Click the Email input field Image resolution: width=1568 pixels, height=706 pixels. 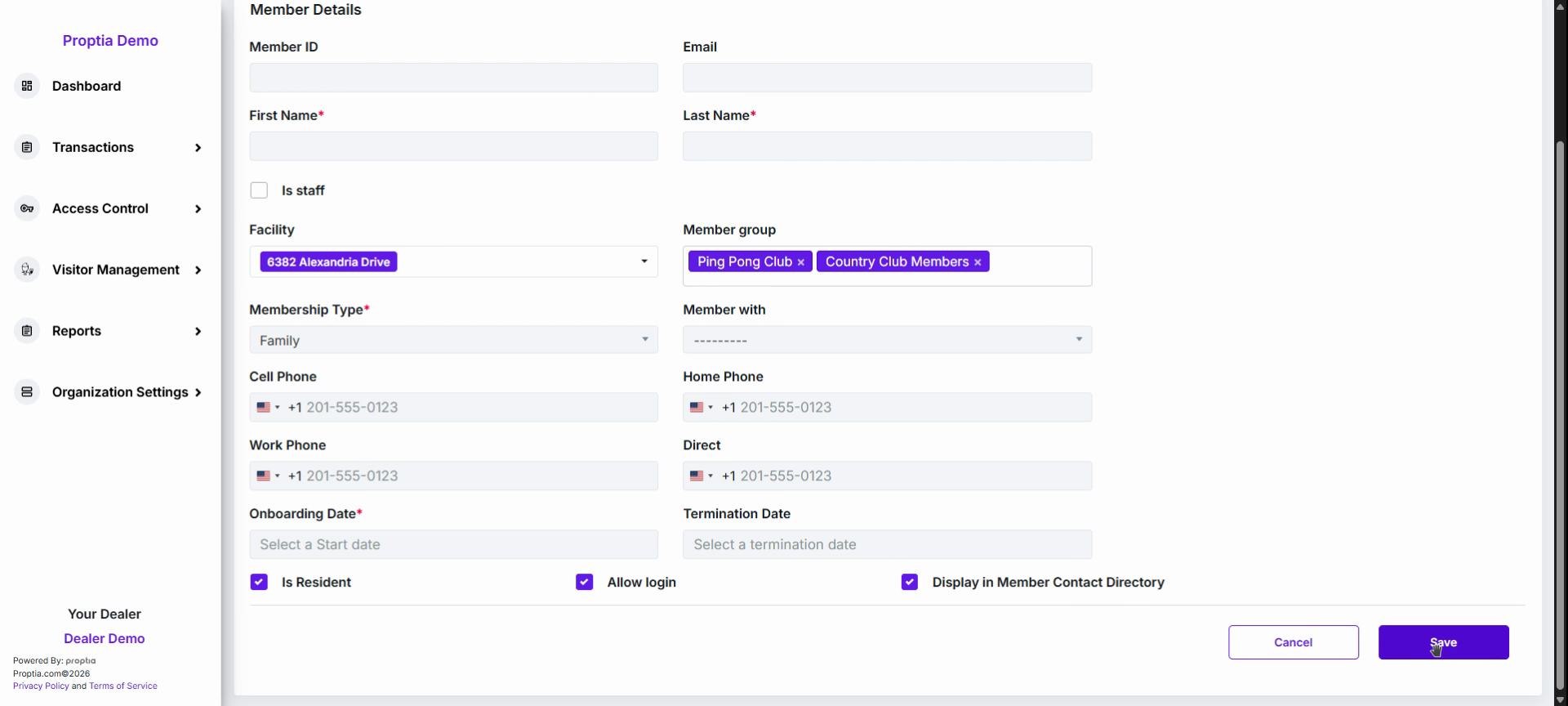887,78
